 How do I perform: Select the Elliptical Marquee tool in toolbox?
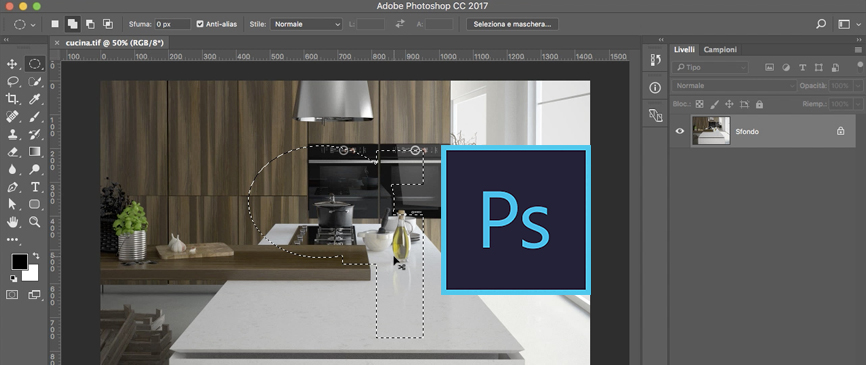[x=34, y=64]
